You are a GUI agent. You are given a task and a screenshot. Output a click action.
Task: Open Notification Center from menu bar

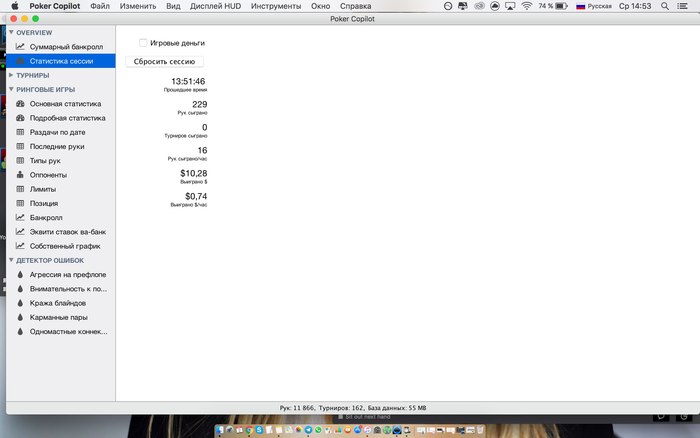click(x=683, y=6)
